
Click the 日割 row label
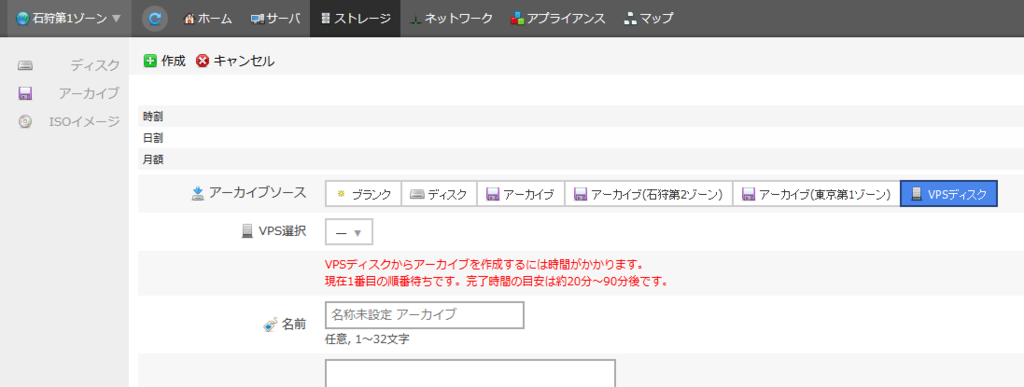(x=153, y=138)
